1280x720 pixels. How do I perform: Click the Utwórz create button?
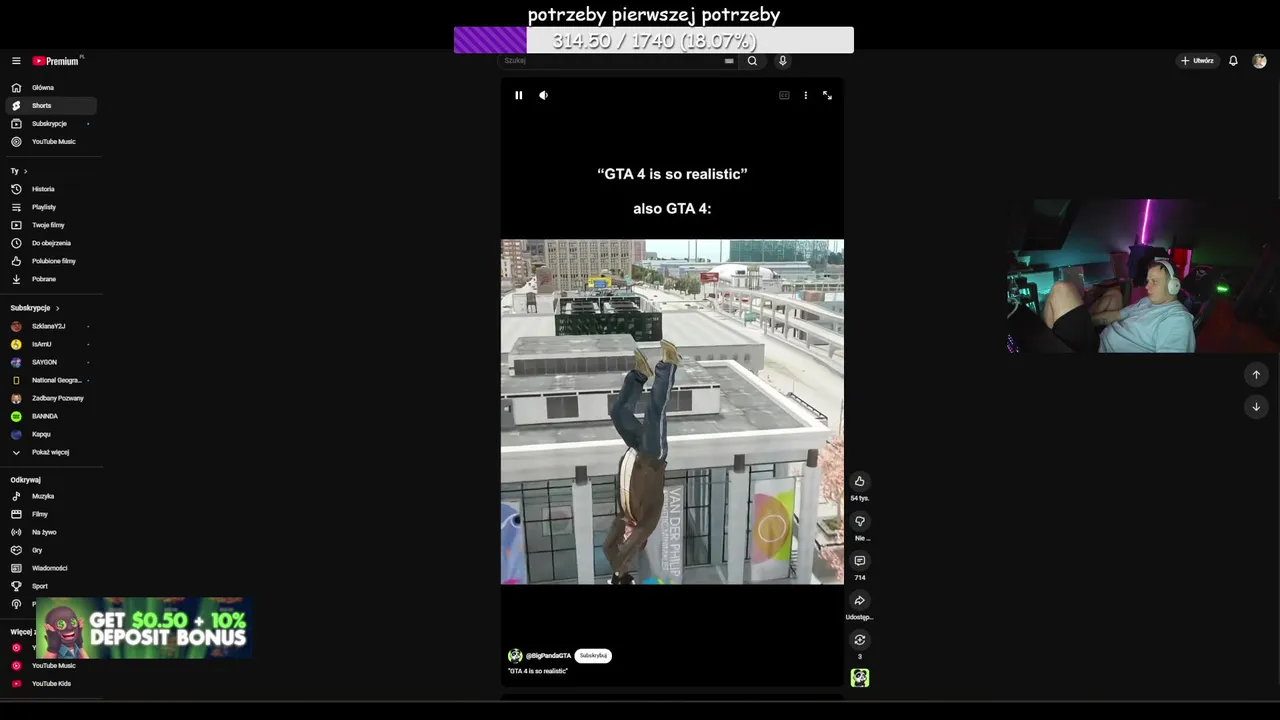click(x=1197, y=61)
